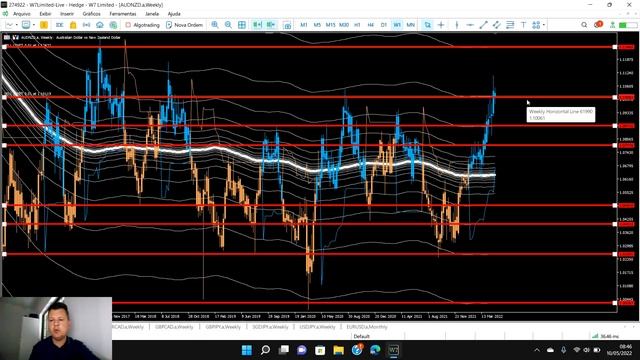
Task: Click the tile windows grid icon
Action: tap(242, 25)
